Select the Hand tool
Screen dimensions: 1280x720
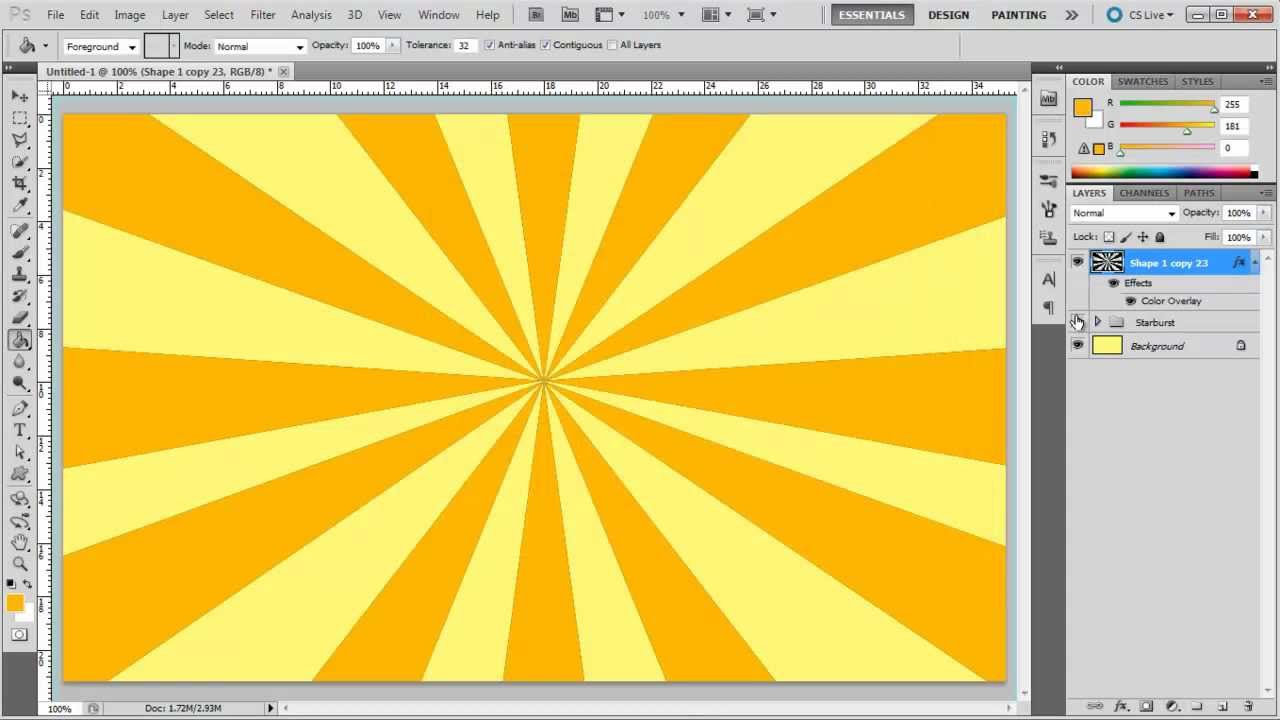[x=20, y=542]
